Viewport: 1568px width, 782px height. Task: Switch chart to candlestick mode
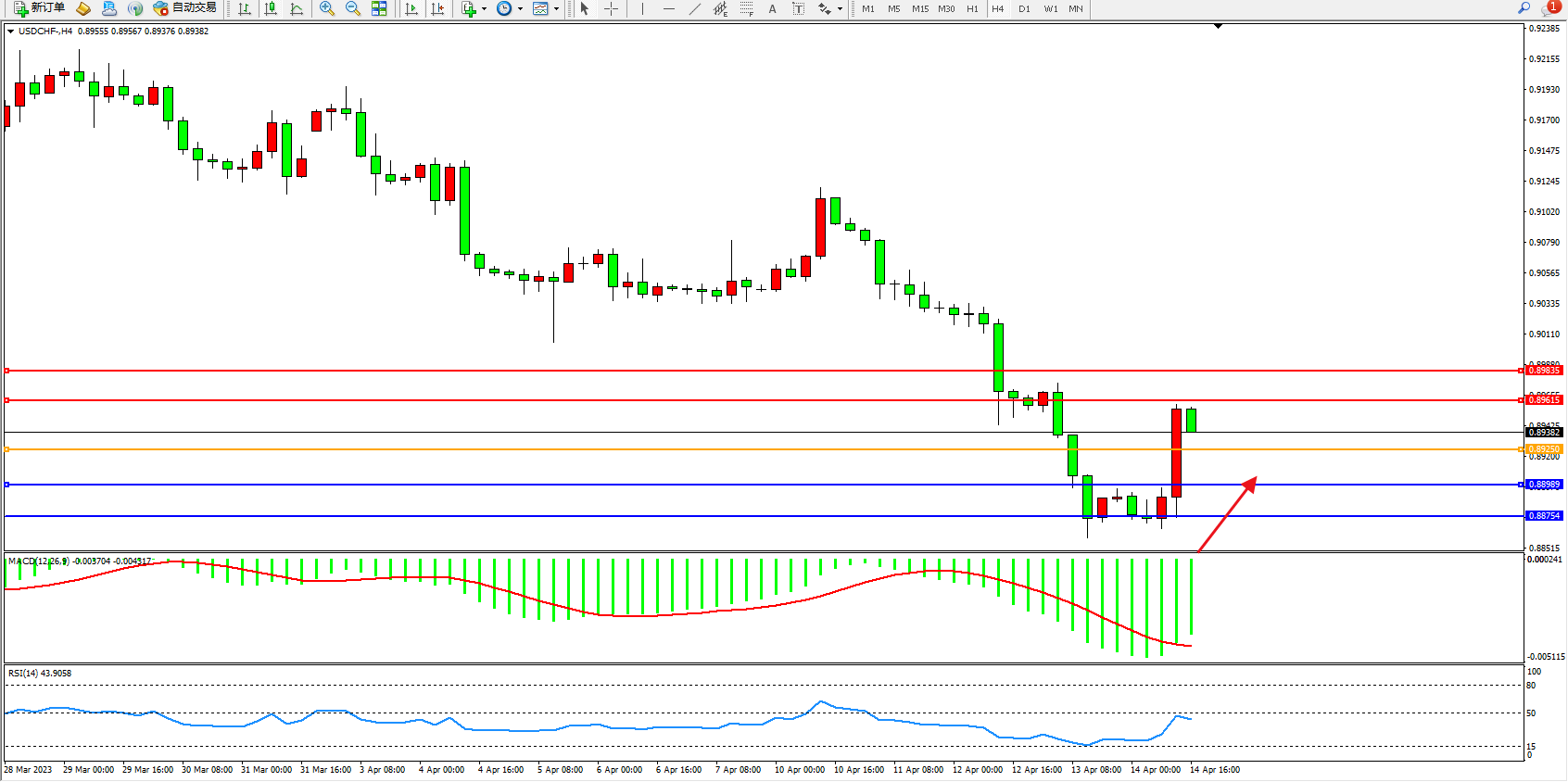pyautogui.click(x=271, y=8)
